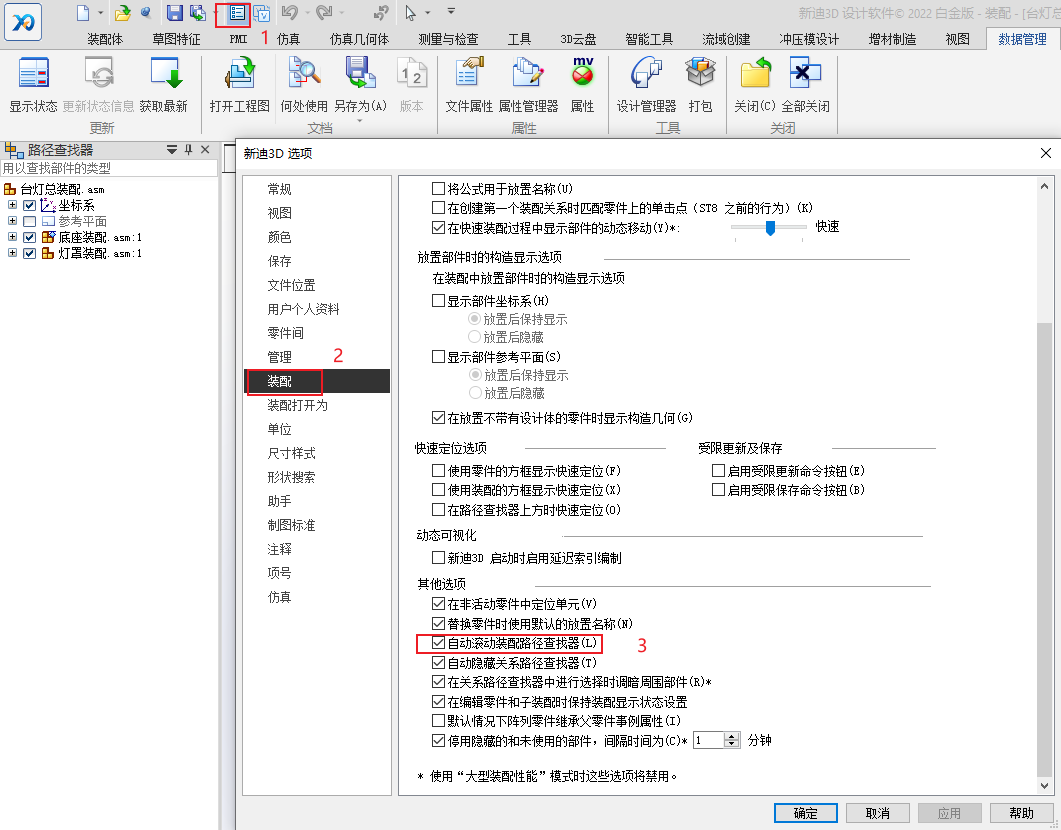Expand the 底座装配.asm:1 node
Image resolution: width=1061 pixels, height=830 pixels.
point(12,237)
